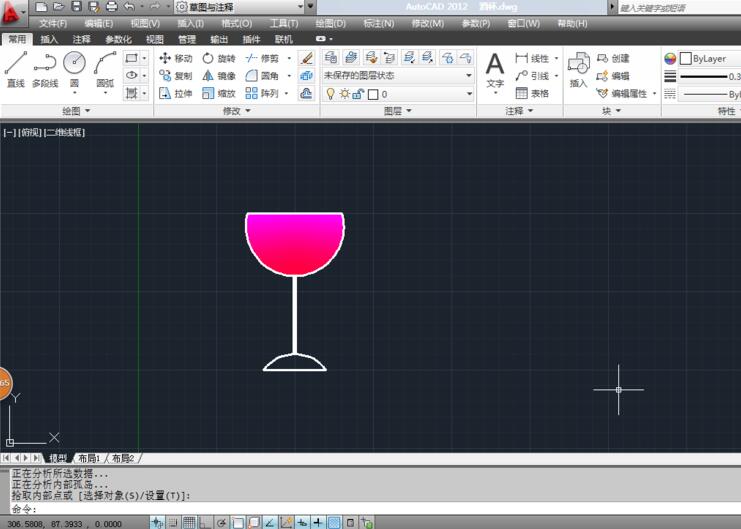Expand the 修改 panel
This screenshot has width=741, height=529.
[236, 111]
